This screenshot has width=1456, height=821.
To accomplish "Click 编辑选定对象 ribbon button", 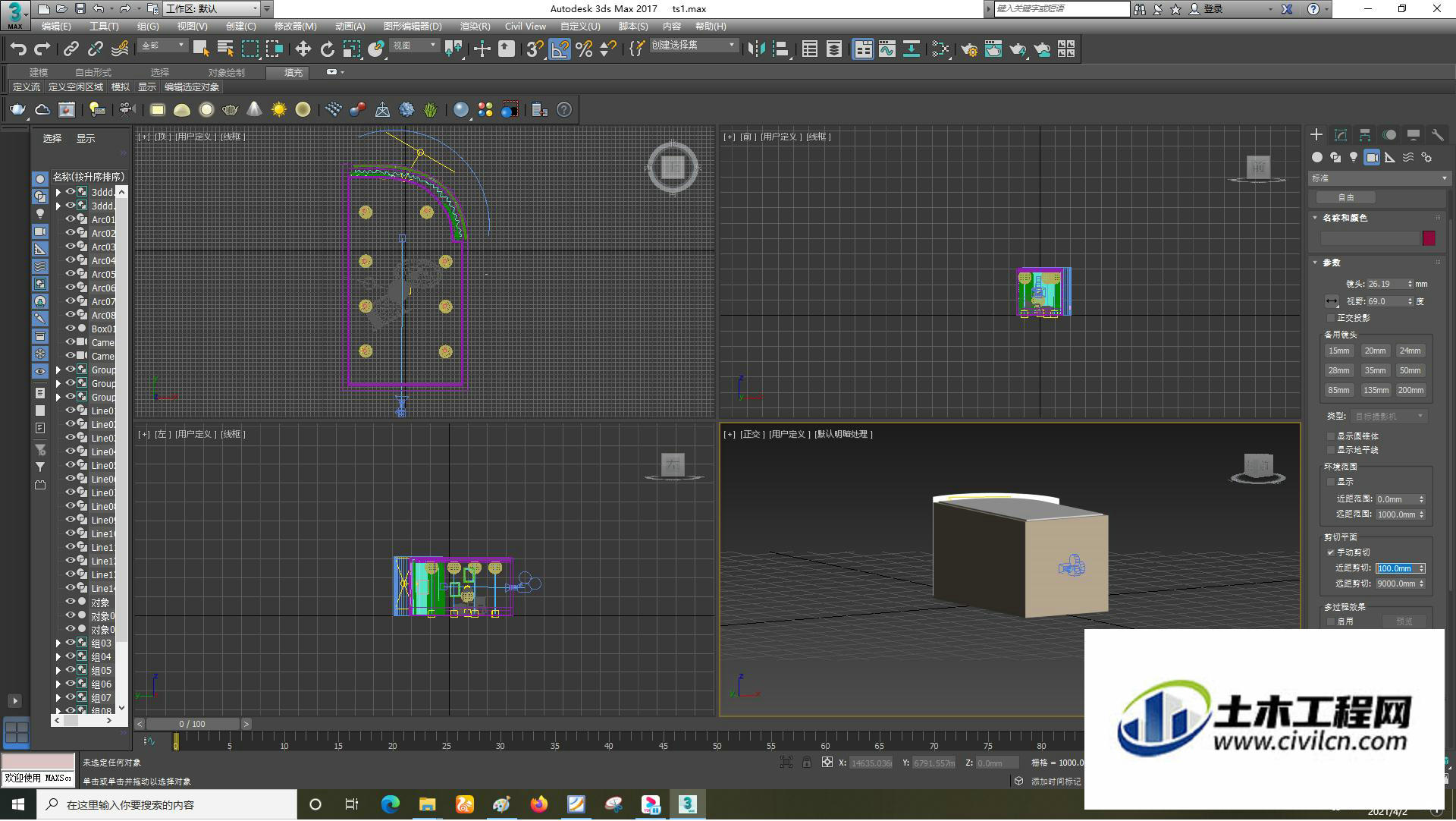I will [x=192, y=87].
